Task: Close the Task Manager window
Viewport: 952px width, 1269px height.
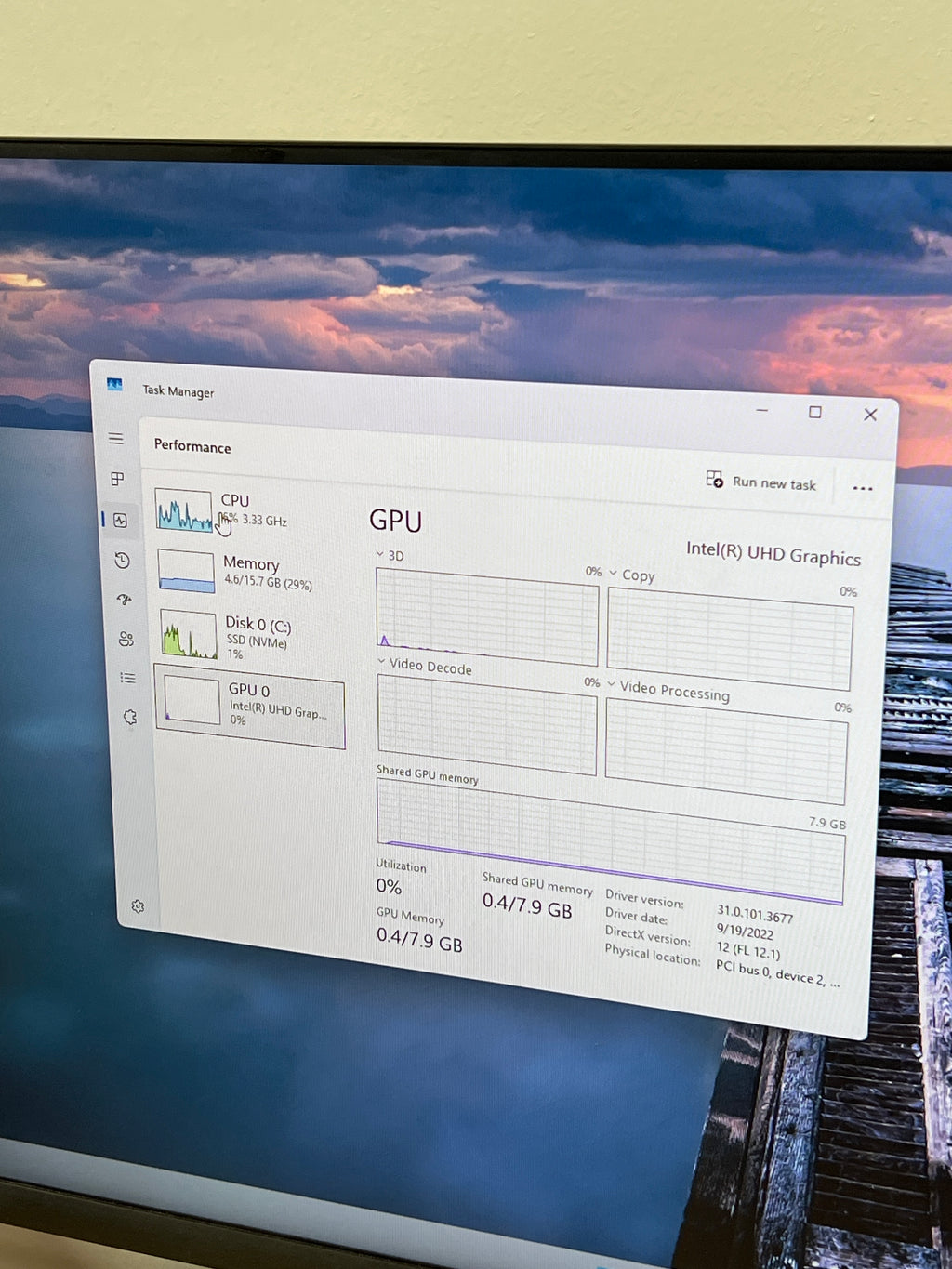Action: click(870, 415)
